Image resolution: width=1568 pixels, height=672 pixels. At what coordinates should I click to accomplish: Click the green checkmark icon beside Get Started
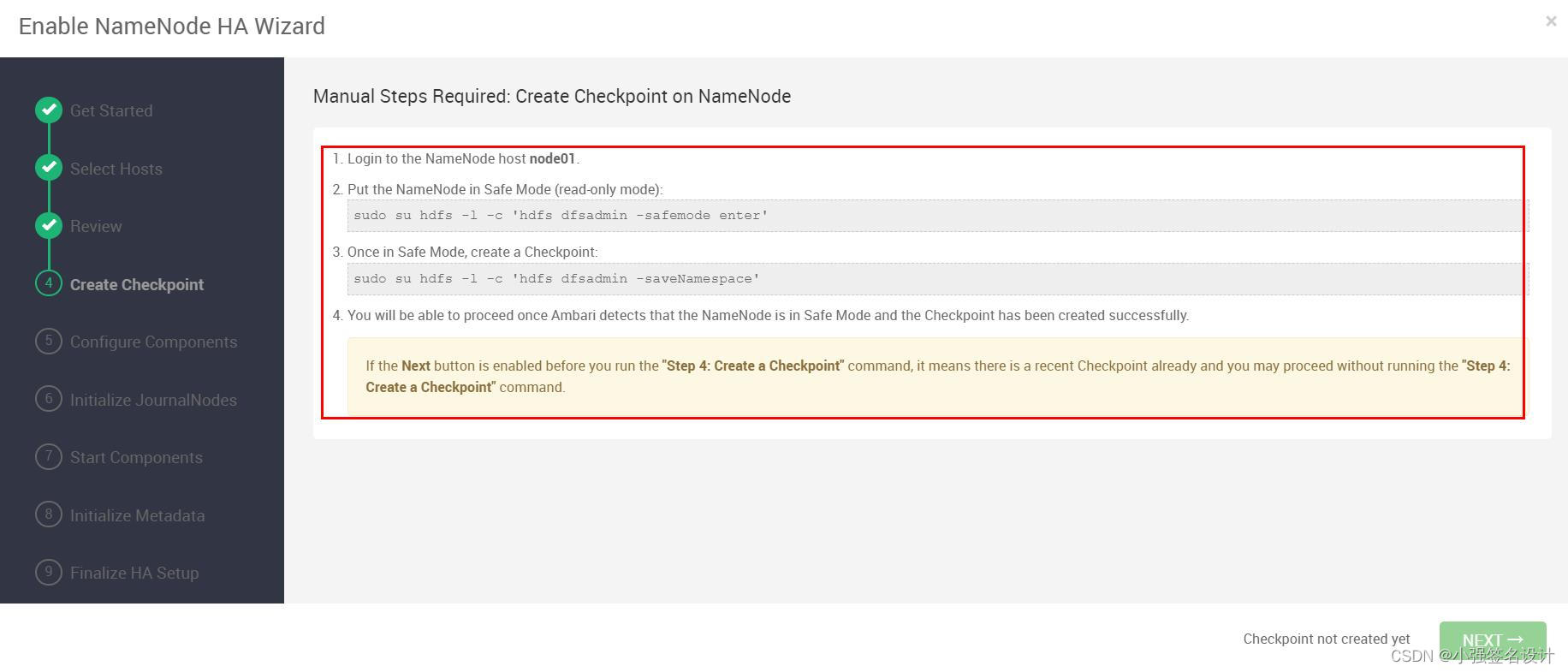click(49, 110)
